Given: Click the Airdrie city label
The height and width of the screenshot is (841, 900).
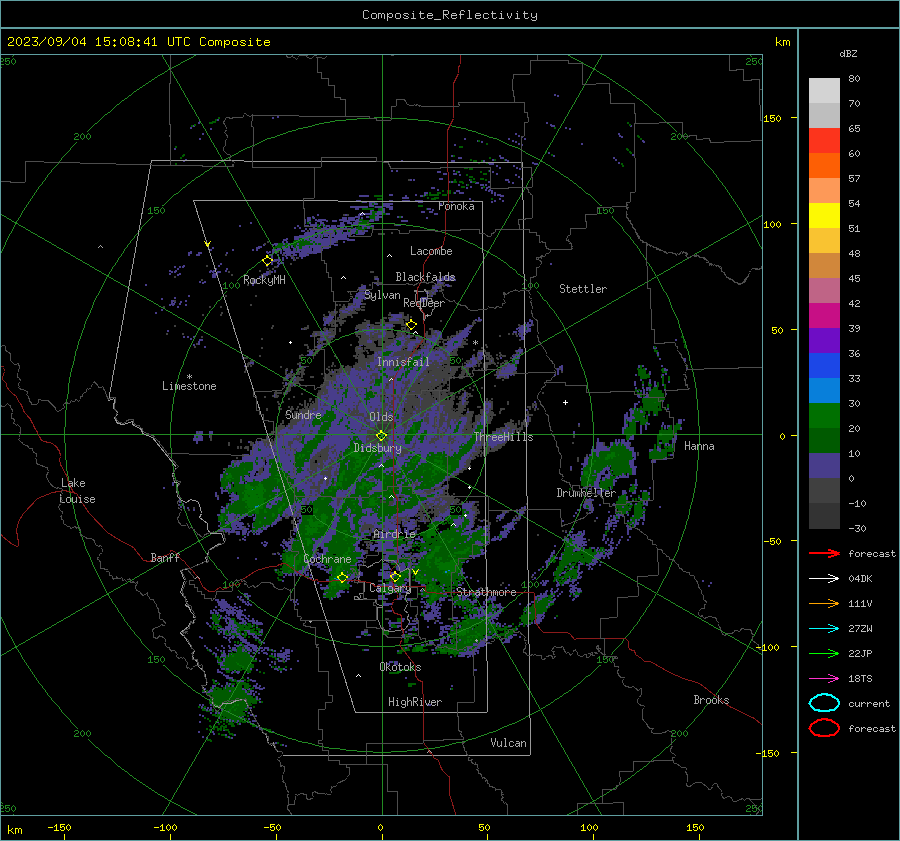Looking at the screenshot, I should point(394,534).
